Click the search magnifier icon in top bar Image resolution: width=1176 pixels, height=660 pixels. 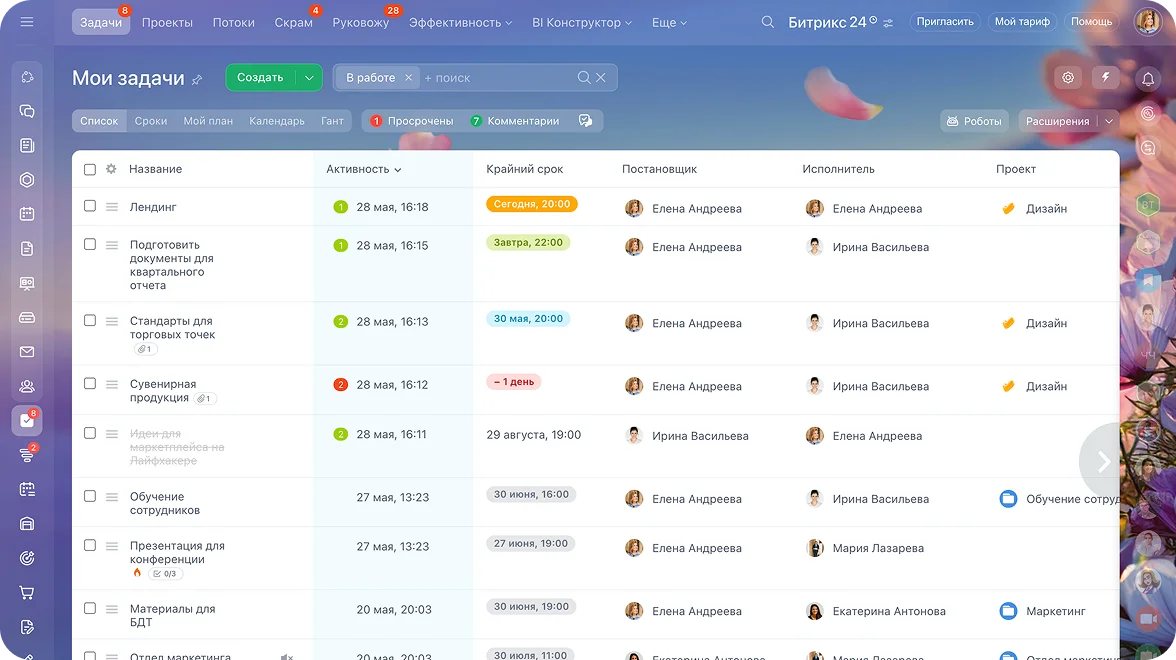[767, 22]
